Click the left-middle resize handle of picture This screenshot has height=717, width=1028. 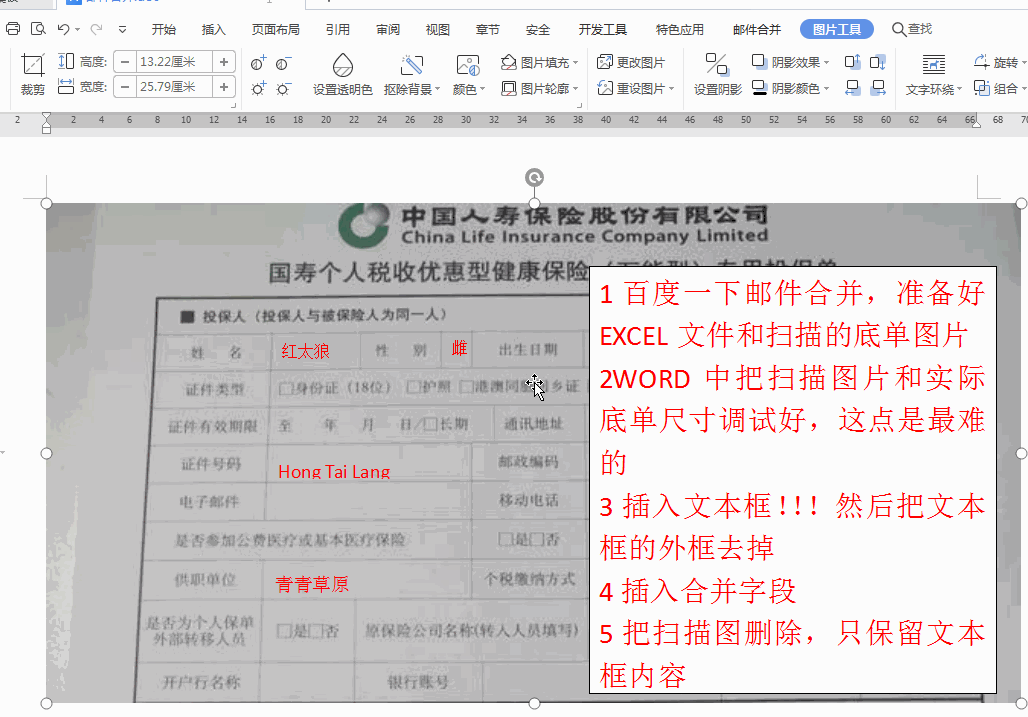[x=47, y=454]
